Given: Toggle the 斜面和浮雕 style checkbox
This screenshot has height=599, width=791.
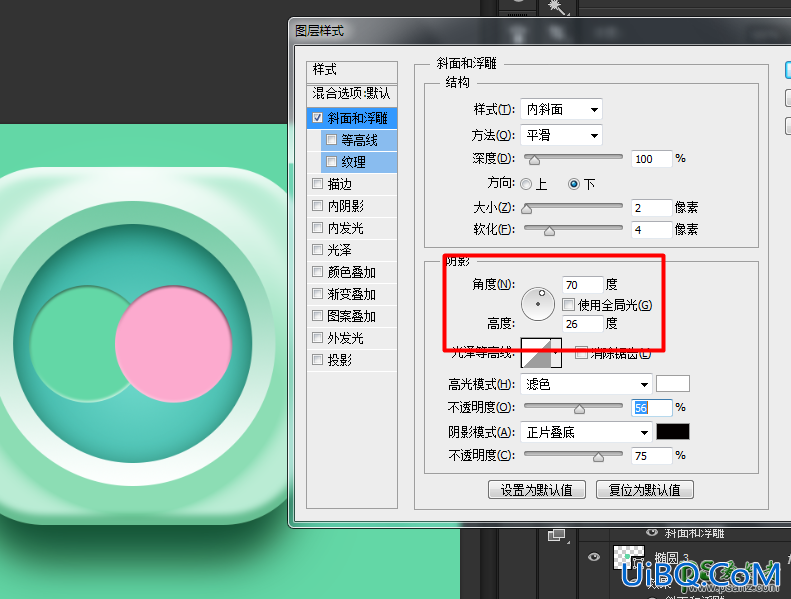Looking at the screenshot, I should (x=317, y=118).
